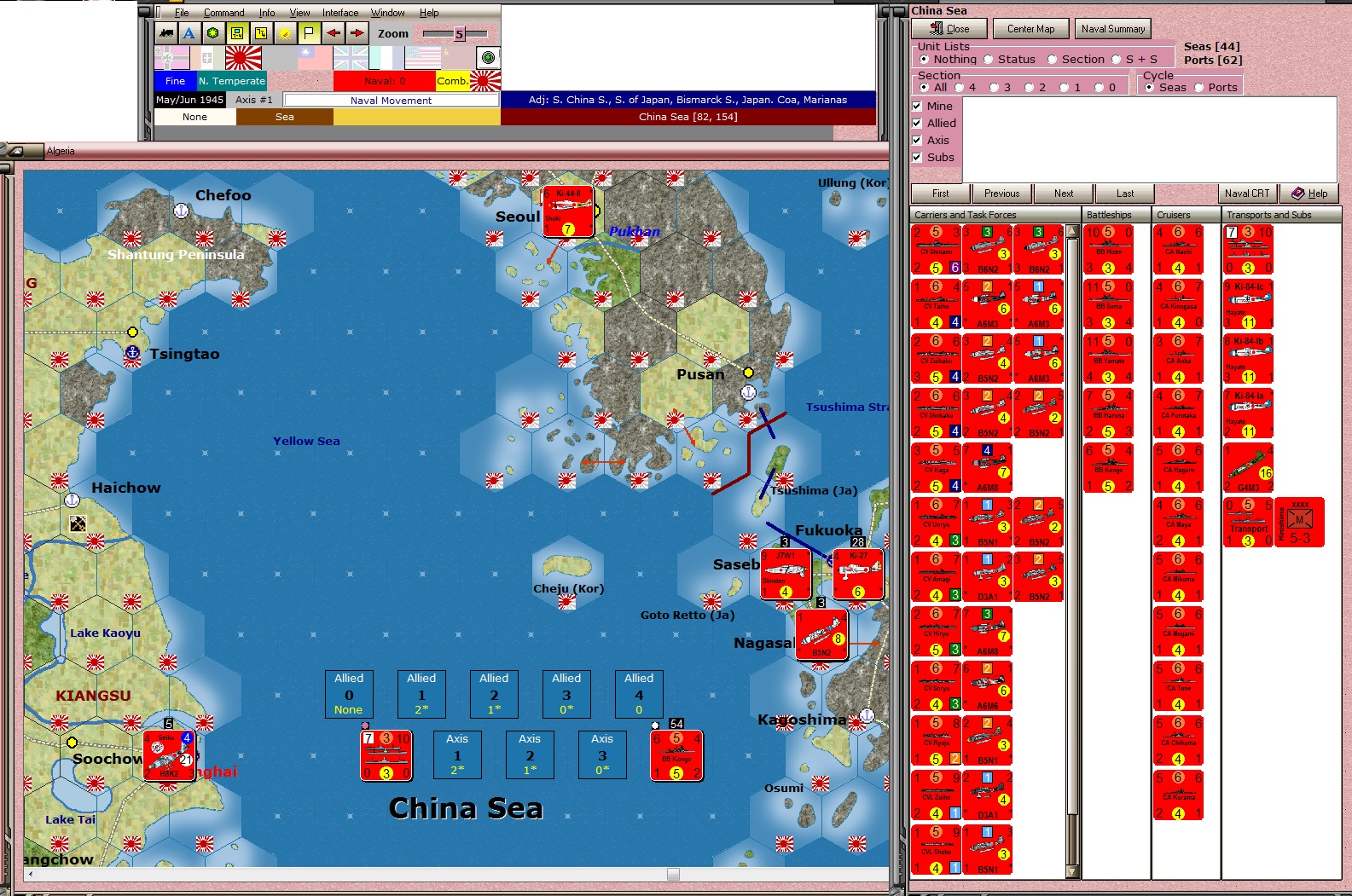This screenshot has height=896, width=1352.
Task: Select Ports in Cycle group
Action: point(1199,88)
